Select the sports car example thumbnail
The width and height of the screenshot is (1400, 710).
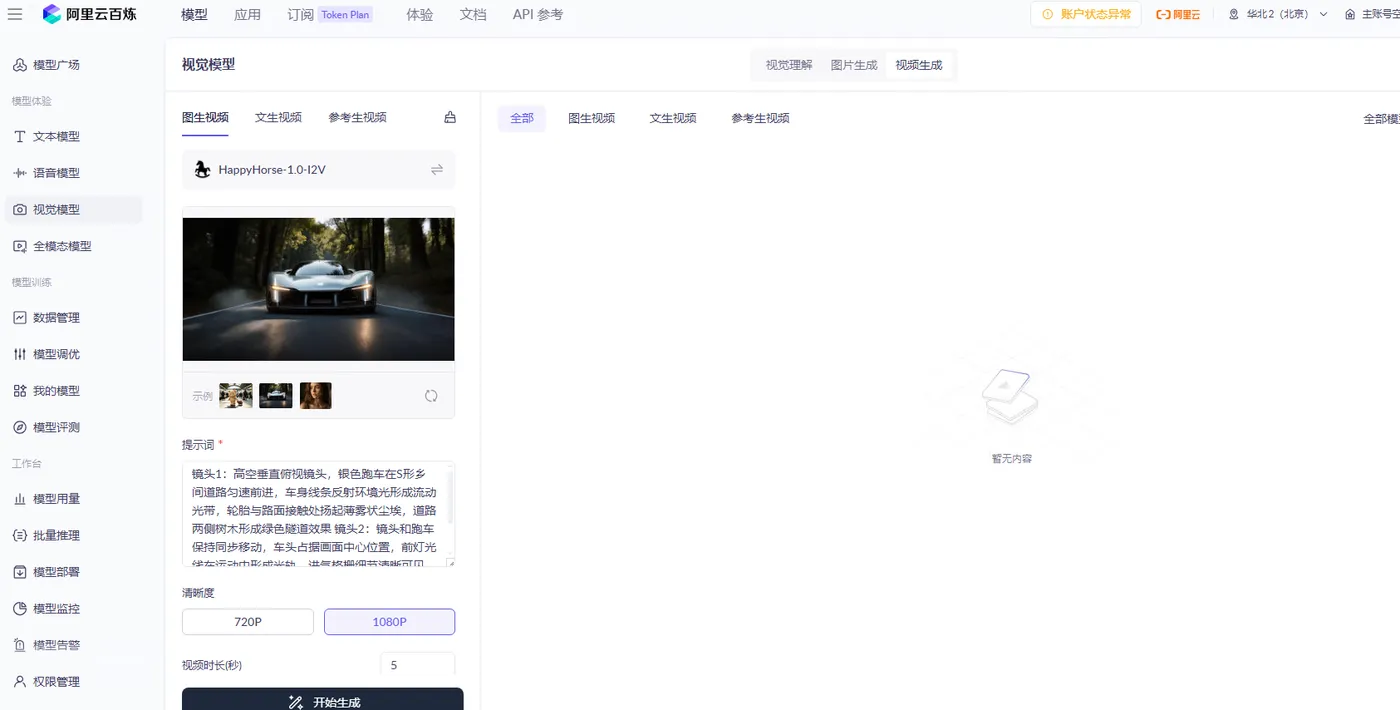point(275,395)
